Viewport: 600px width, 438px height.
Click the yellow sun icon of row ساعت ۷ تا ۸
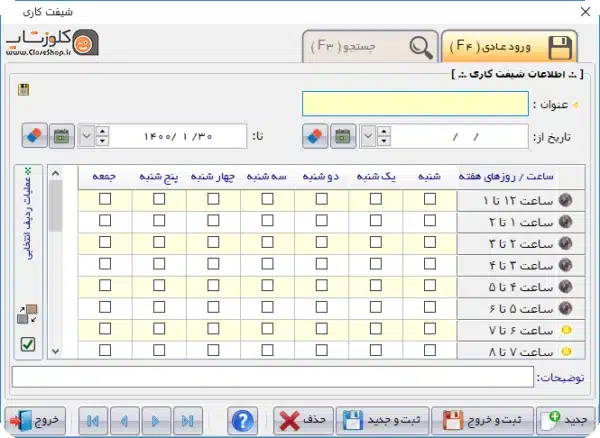point(566,351)
